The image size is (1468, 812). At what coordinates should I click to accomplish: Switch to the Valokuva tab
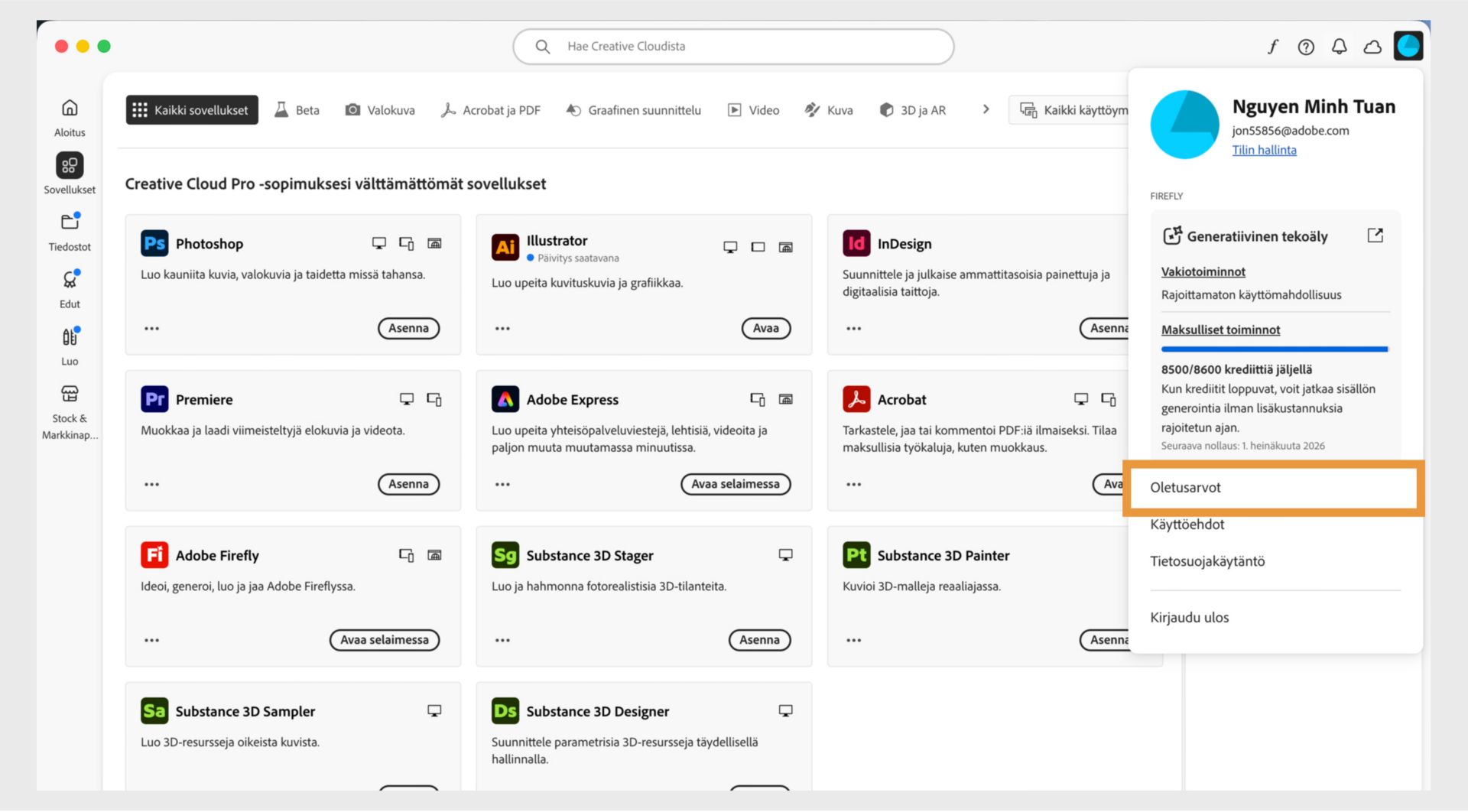380,110
